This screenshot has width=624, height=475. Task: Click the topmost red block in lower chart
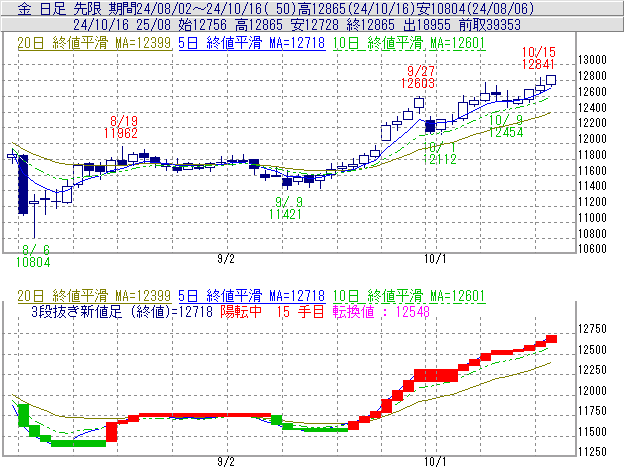click(x=551, y=339)
